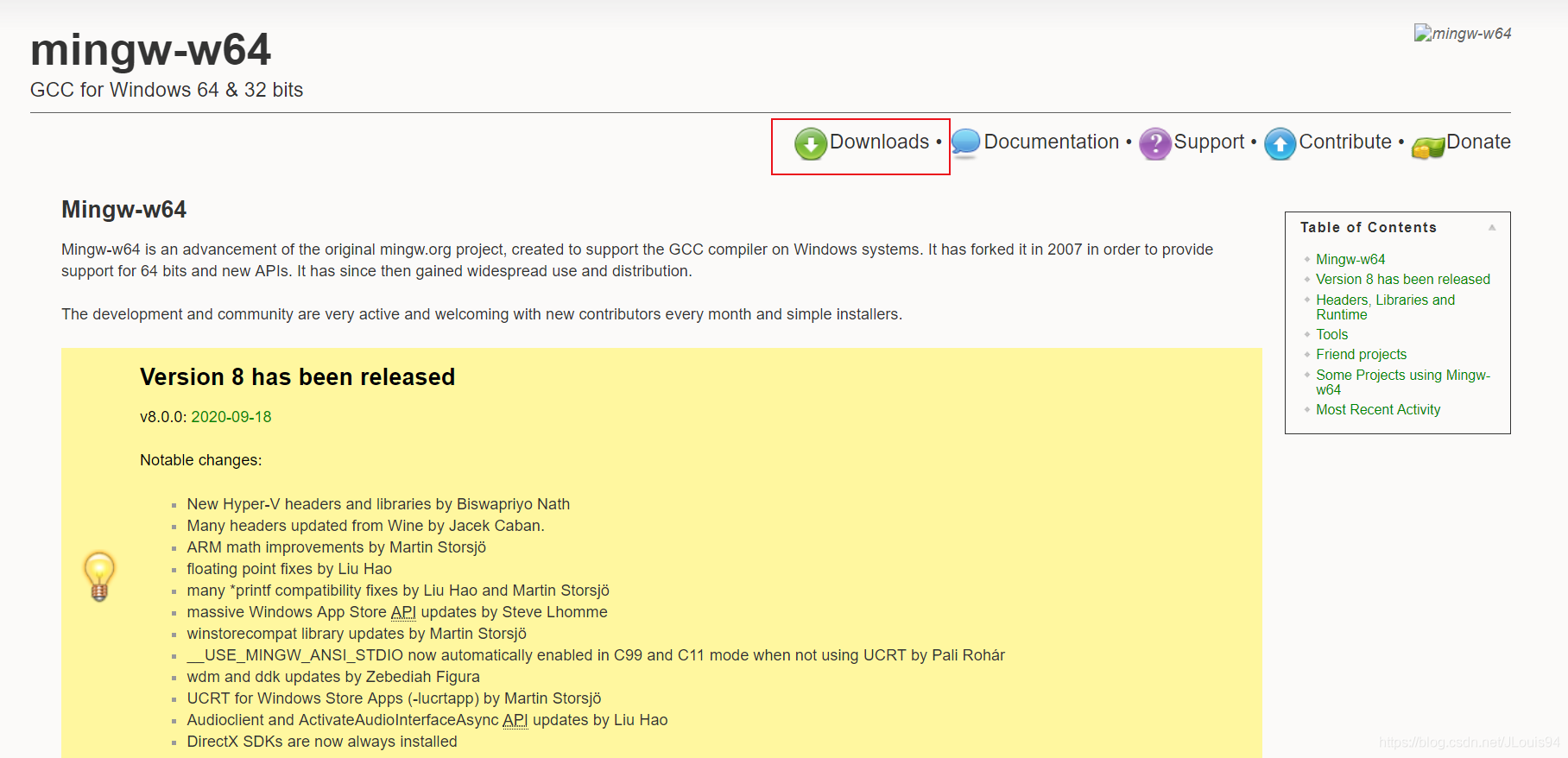This screenshot has height=758, width=1568.
Task: Click the green Downloads arrow icon
Action: pyautogui.click(x=811, y=144)
